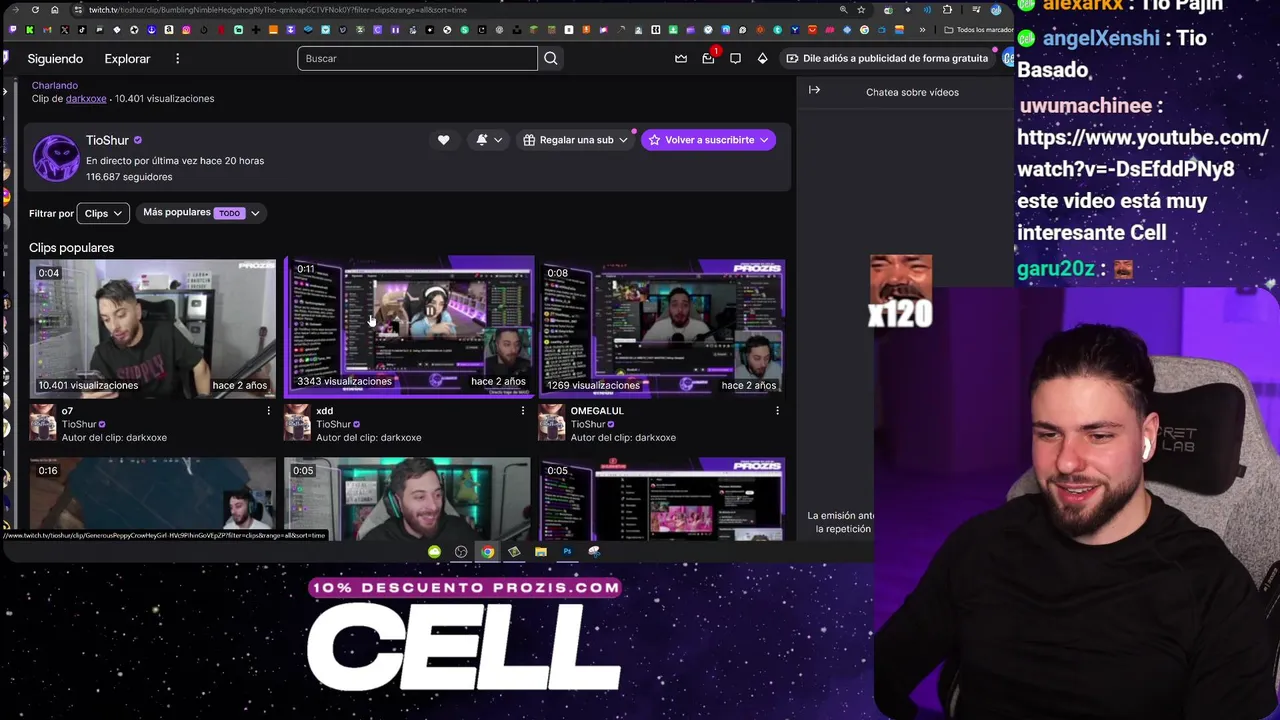This screenshot has height=720, width=1280.
Task: Click TioShur channel name
Action: tap(107, 140)
